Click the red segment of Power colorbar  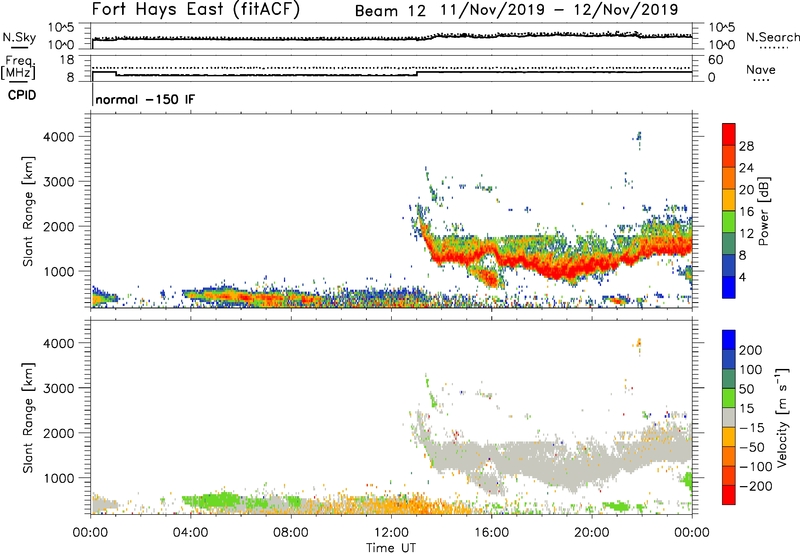pyautogui.click(x=729, y=135)
